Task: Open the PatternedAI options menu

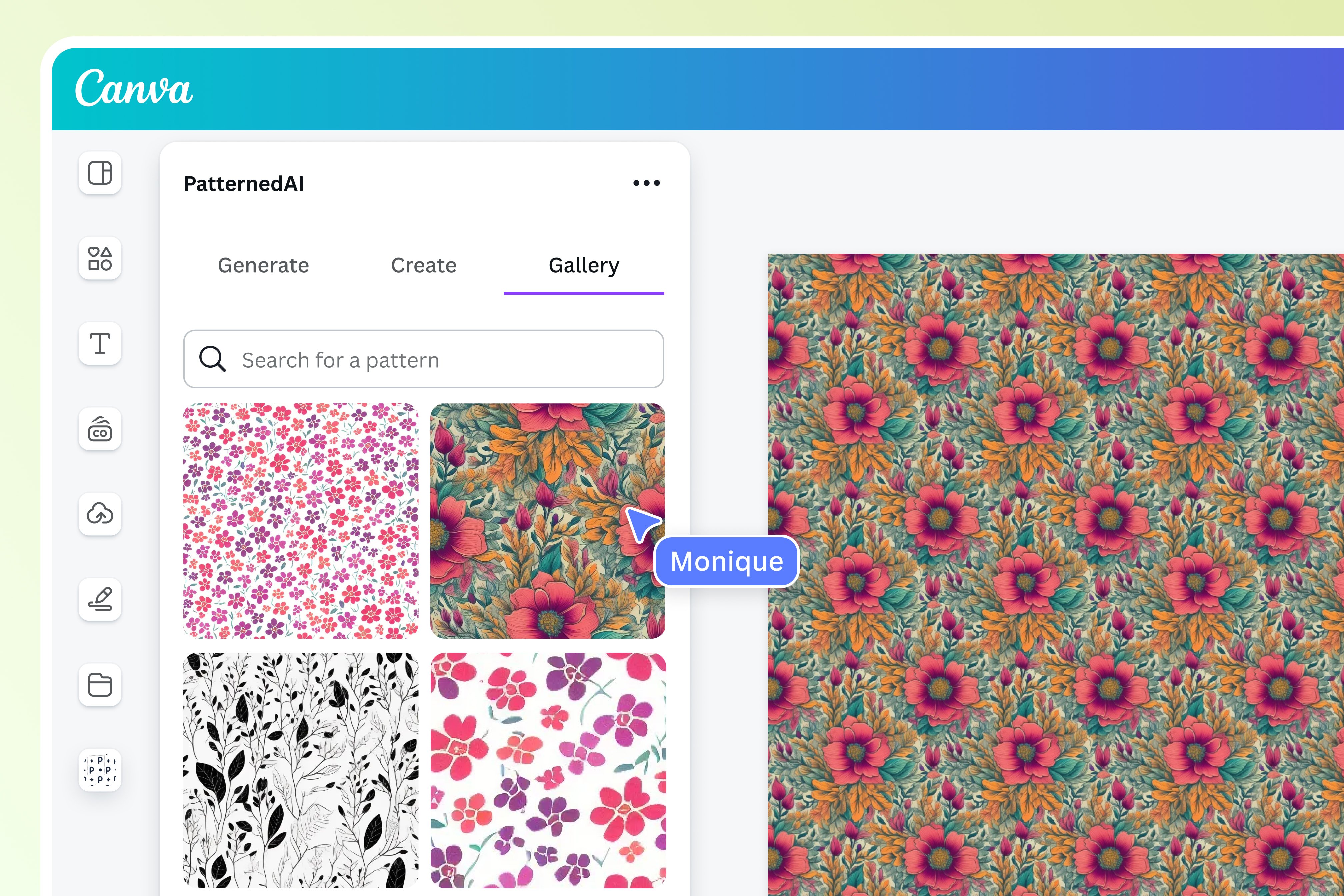Action: [x=646, y=182]
